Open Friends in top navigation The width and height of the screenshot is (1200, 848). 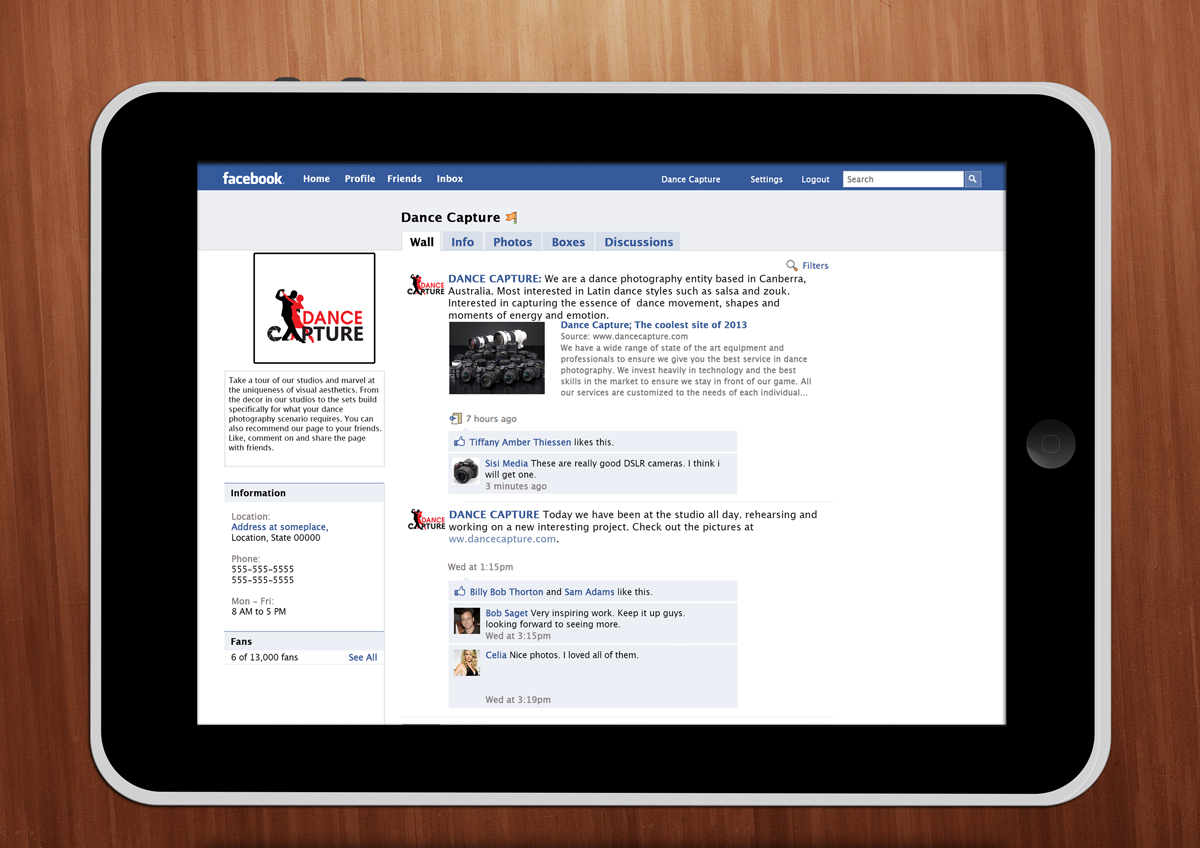(404, 179)
